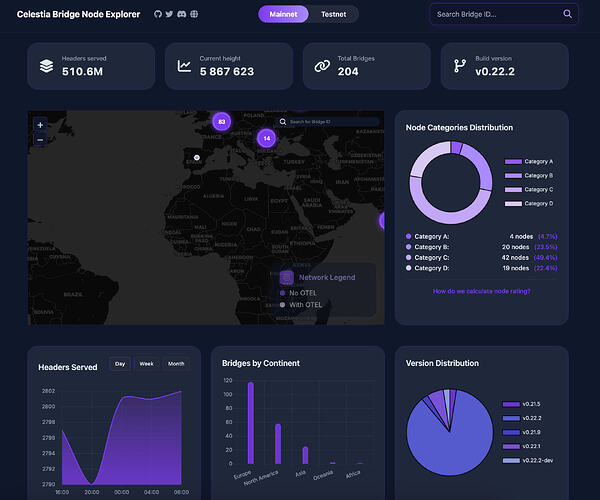600x500 pixels.
Task: Open the website globe icon in header
Action: pyautogui.click(x=194, y=14)
